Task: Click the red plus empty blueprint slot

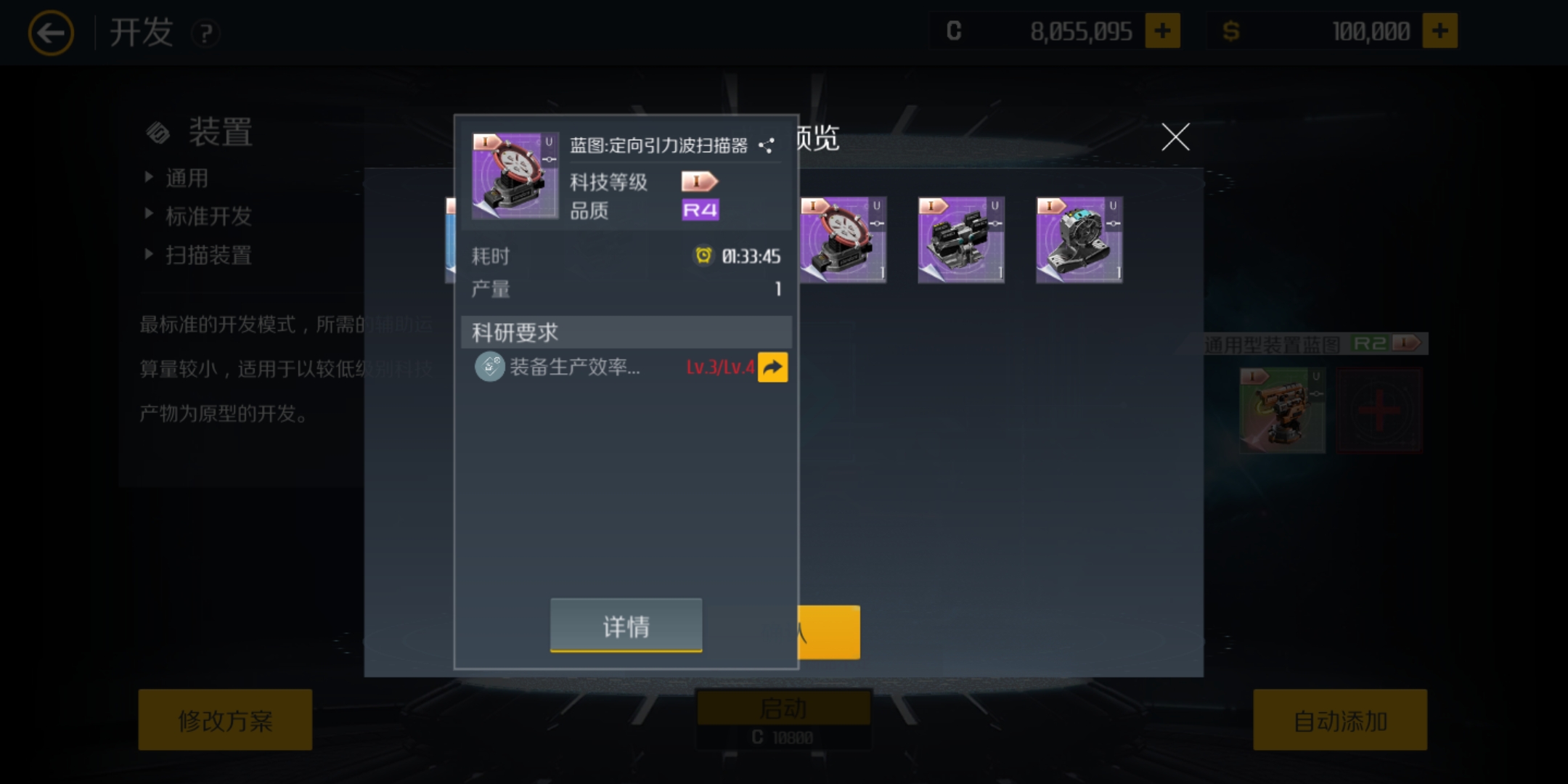Action: point(1379,410)
